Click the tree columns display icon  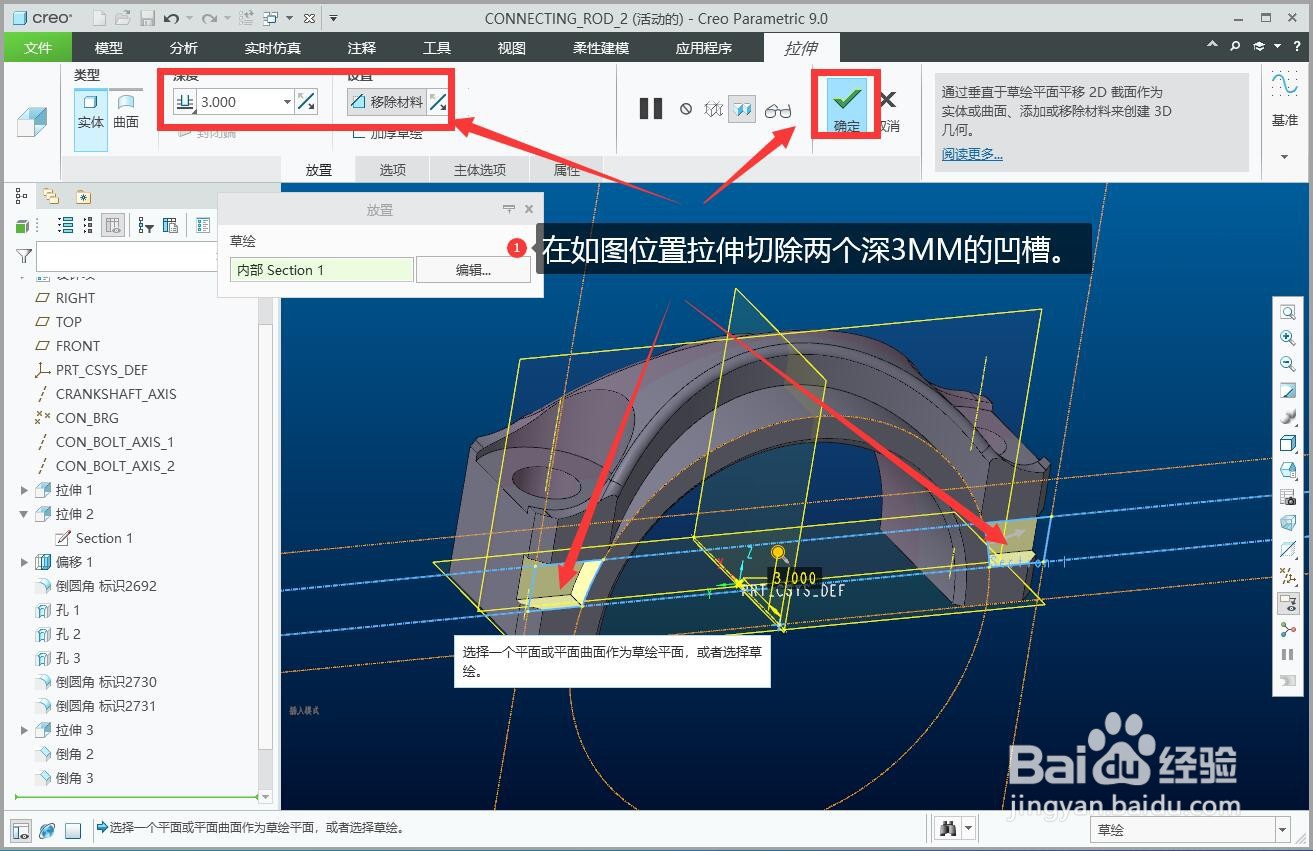(113, 225)
